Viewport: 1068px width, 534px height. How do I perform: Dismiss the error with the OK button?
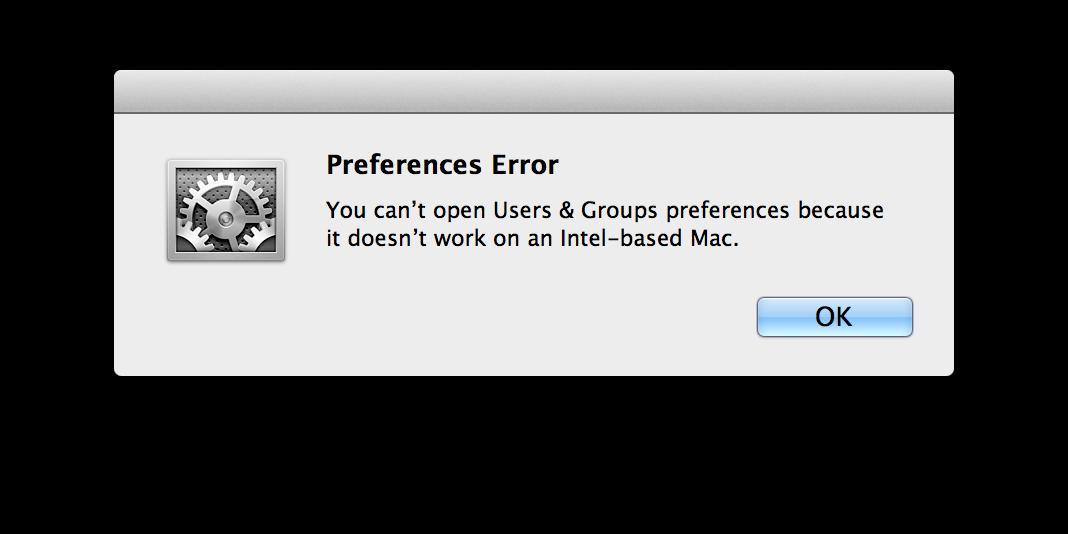point(834,317)
